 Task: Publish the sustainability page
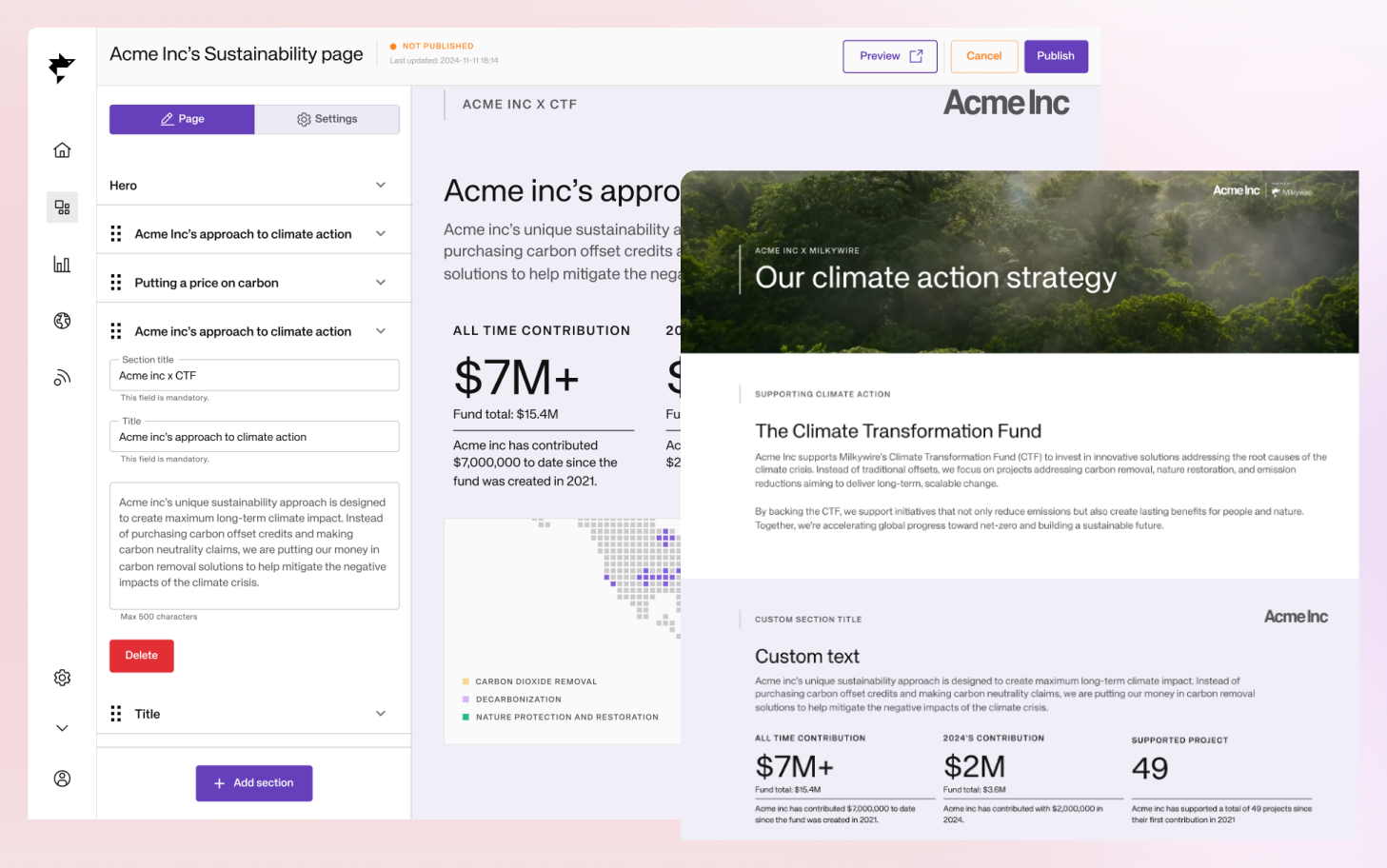[x=1056, y=56]
